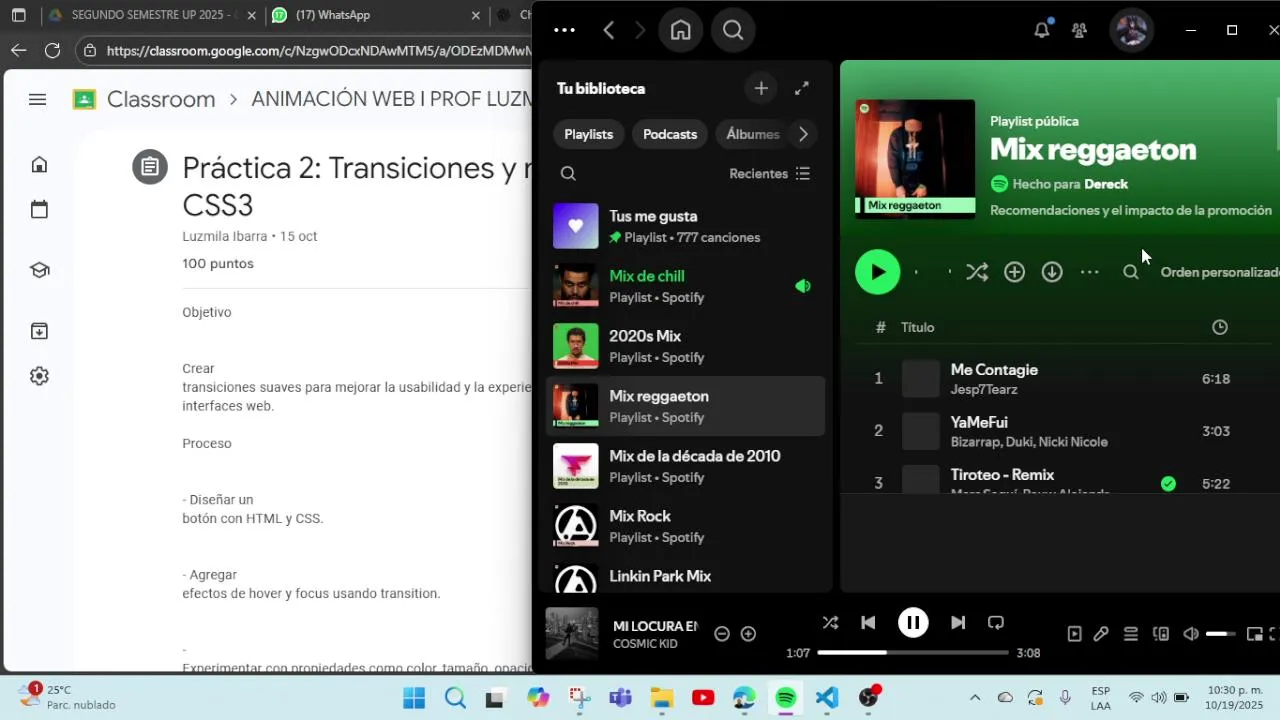Open the Mix Rock playlist
Screen dimensions: 1280x720
click(x=686, y=526)
